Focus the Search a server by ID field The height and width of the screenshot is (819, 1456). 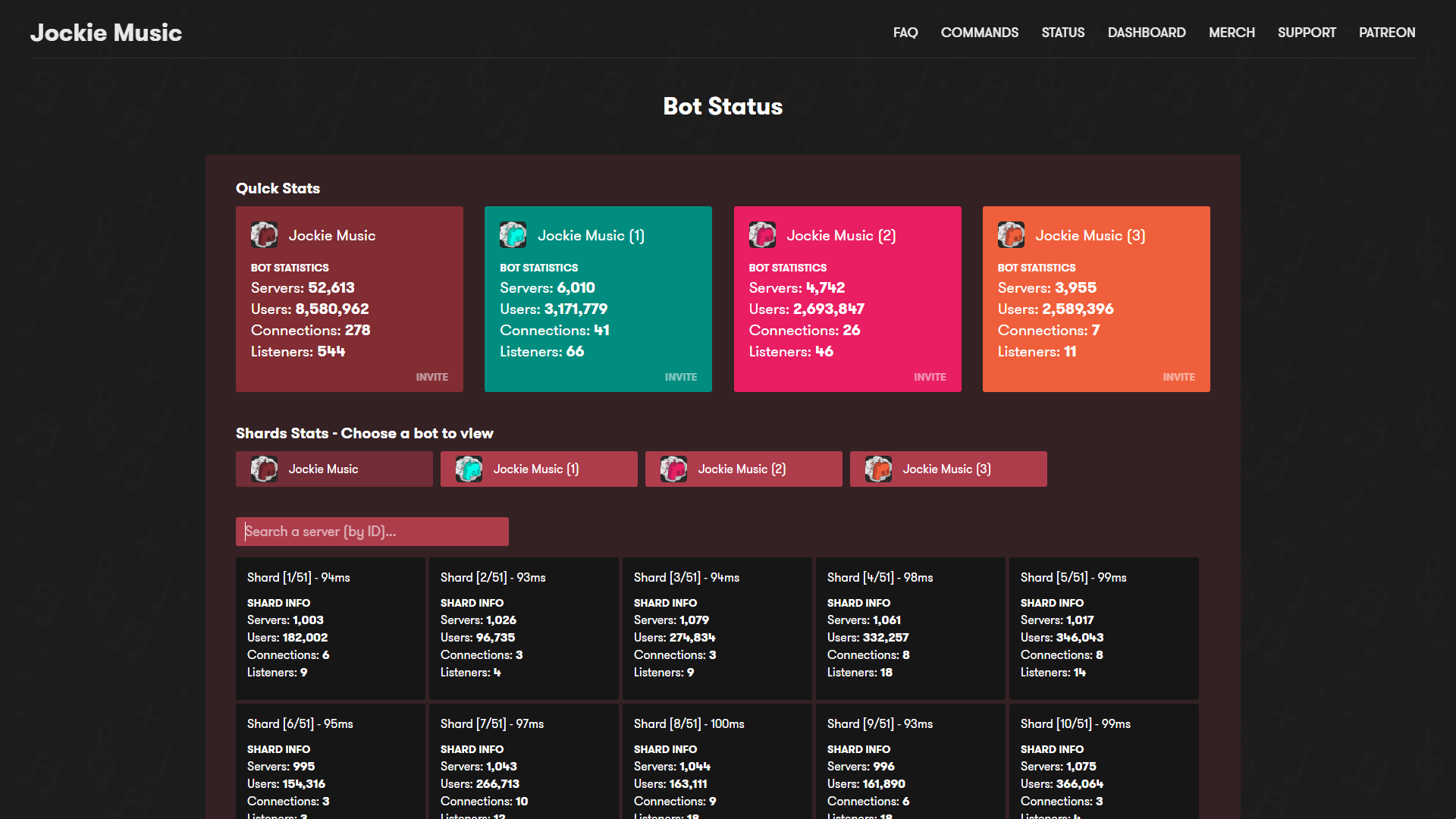click(372, 532)
